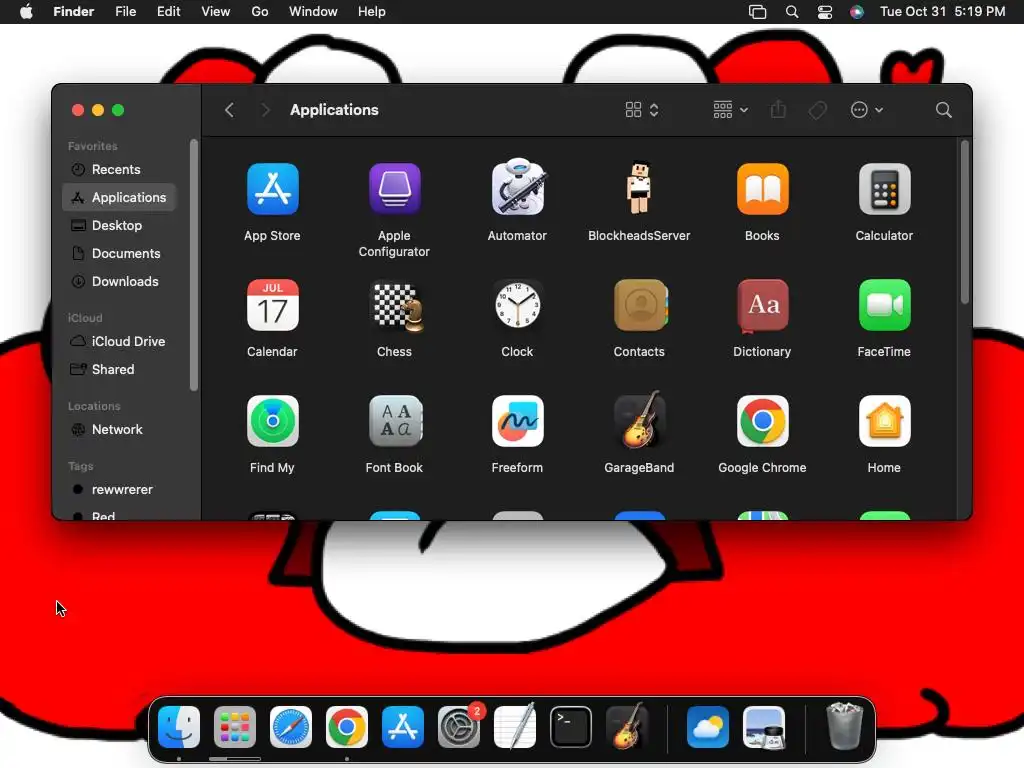
Task: Select the Automator app icon
Action: [x=517, y=188]
